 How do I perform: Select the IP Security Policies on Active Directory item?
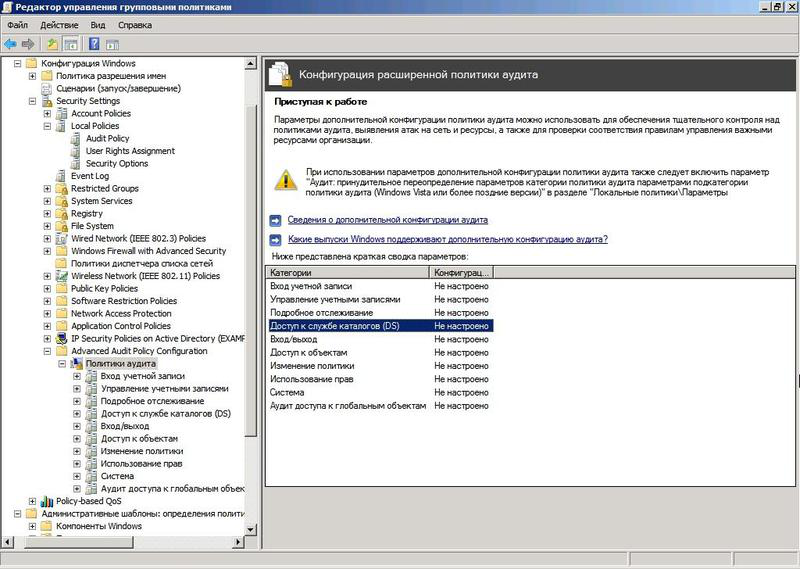point(158,338)
